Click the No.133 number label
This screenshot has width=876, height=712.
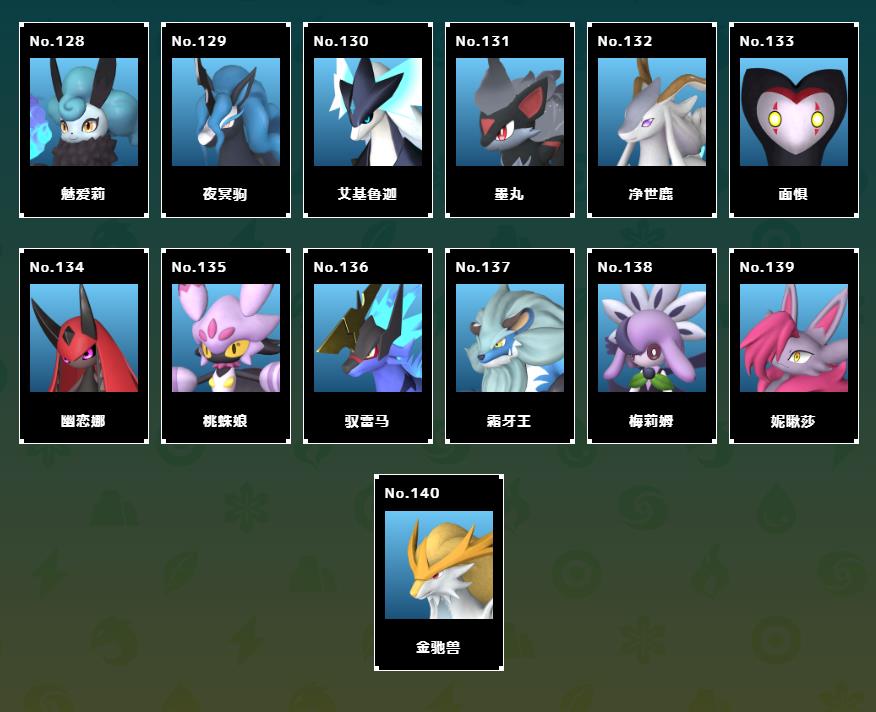[766, 41]
